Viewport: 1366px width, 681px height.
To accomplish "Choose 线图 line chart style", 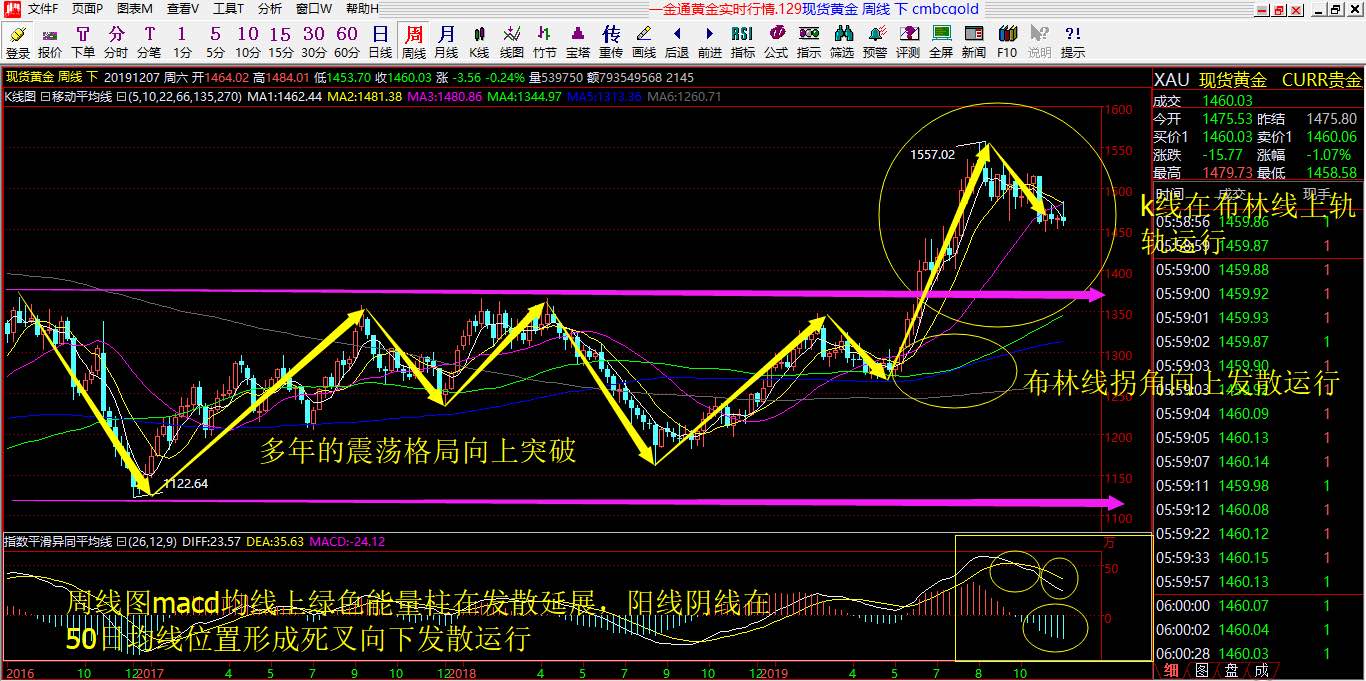I will (512, 42).
